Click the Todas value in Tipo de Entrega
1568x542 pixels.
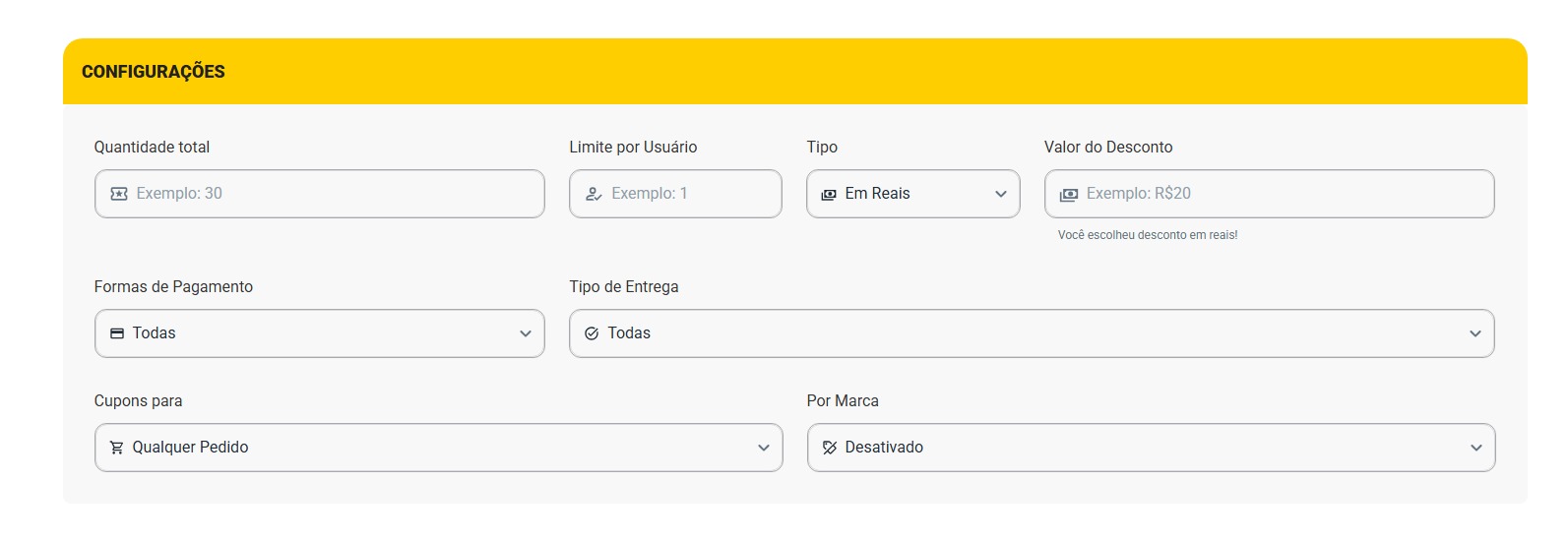629,333
